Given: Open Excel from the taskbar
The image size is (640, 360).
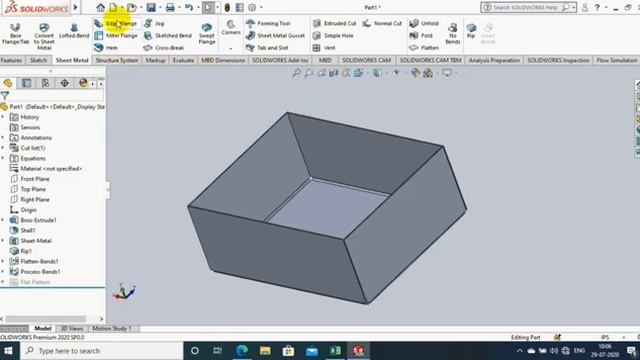Looking at the screenshot, I should pos(336,351).
